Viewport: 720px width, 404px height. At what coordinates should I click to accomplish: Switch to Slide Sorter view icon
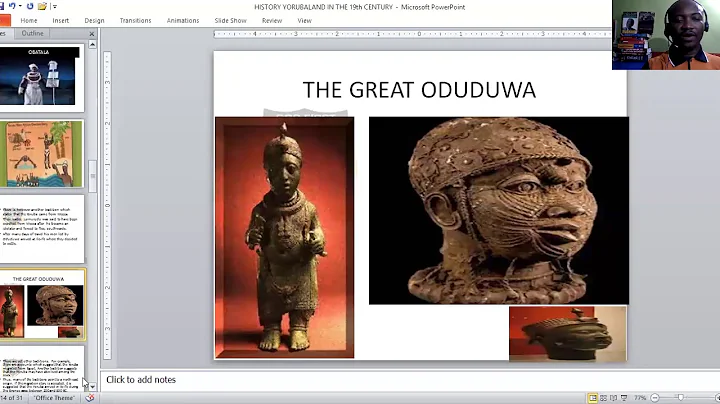[x=603, y=398]
